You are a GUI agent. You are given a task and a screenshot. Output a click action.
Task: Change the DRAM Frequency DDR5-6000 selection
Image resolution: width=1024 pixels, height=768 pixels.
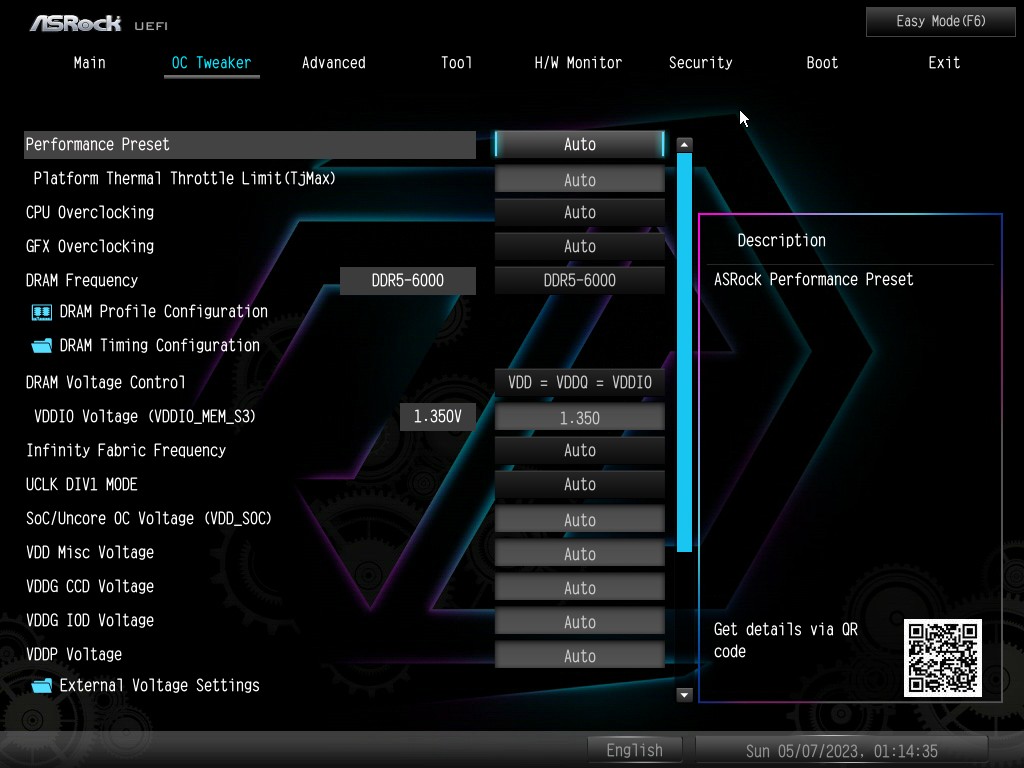tap(579, 281)
